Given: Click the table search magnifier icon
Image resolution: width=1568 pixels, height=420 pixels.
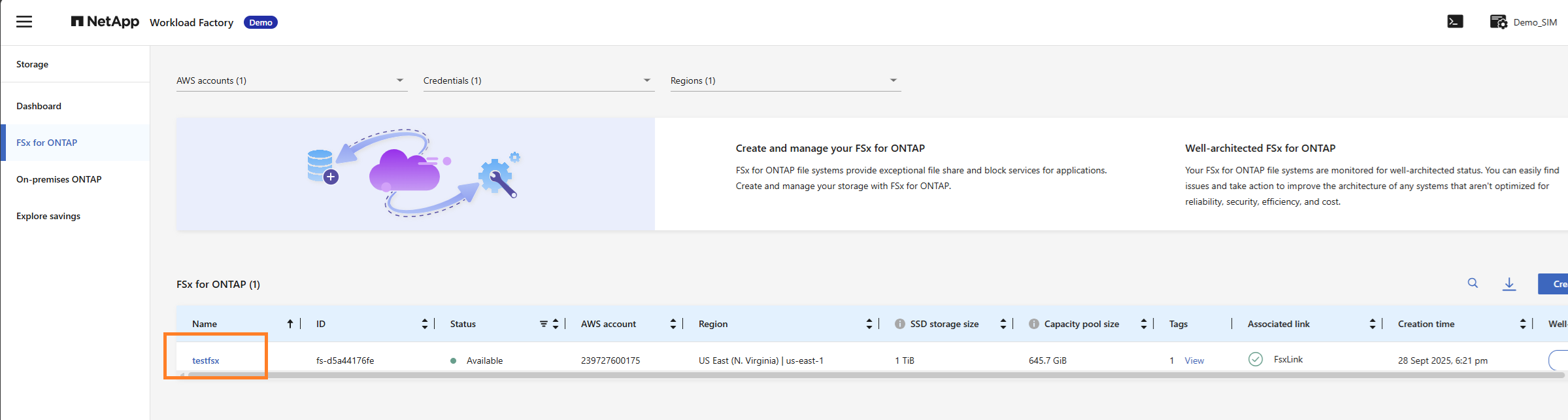Looking at the screenshot, I should (x=1473, y=283).
